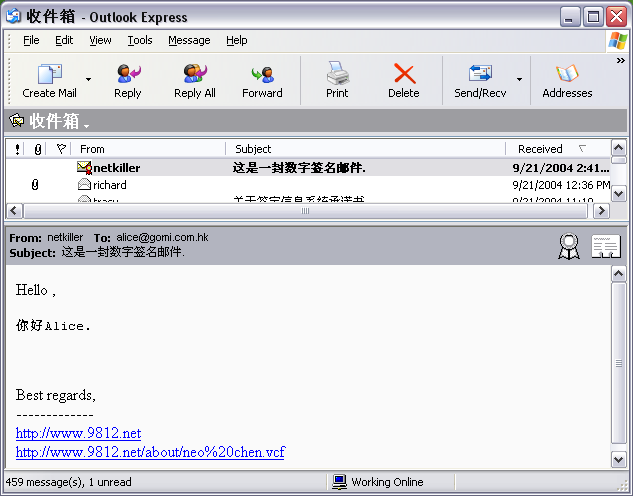Click the Hello , line in message body
This screenshot has height=496, width=633.
(x=36, y=290)
